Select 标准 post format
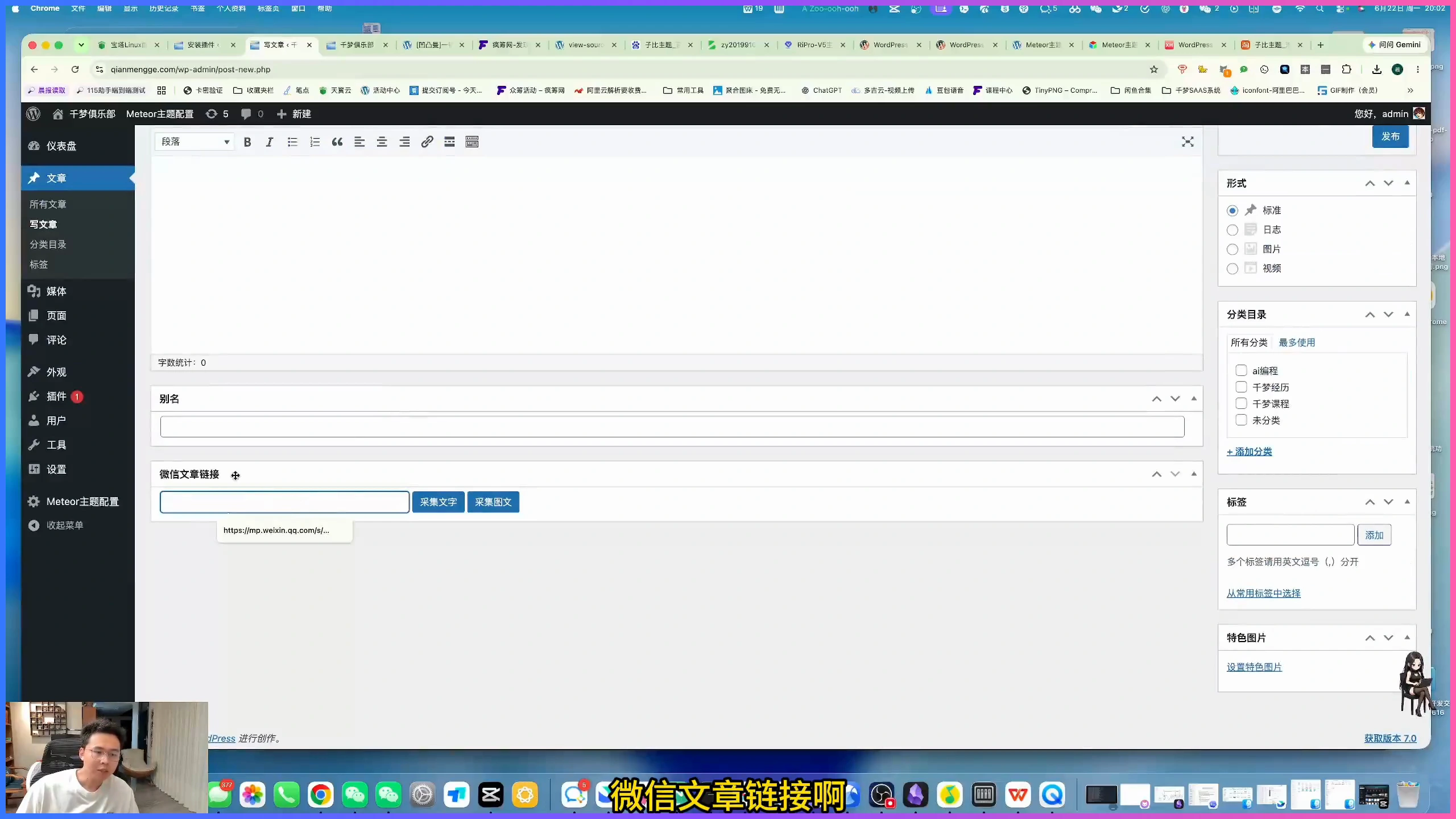This screenshot has height=819, width=1456. pos(1232,211)
